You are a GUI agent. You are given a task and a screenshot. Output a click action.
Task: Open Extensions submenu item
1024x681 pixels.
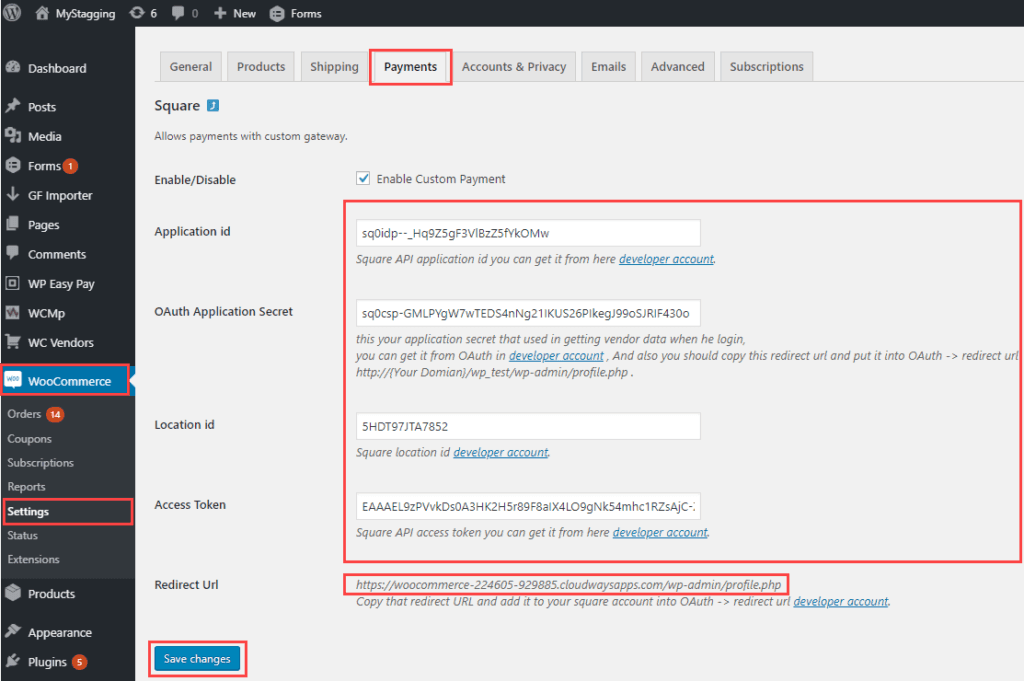coord(33,560)
